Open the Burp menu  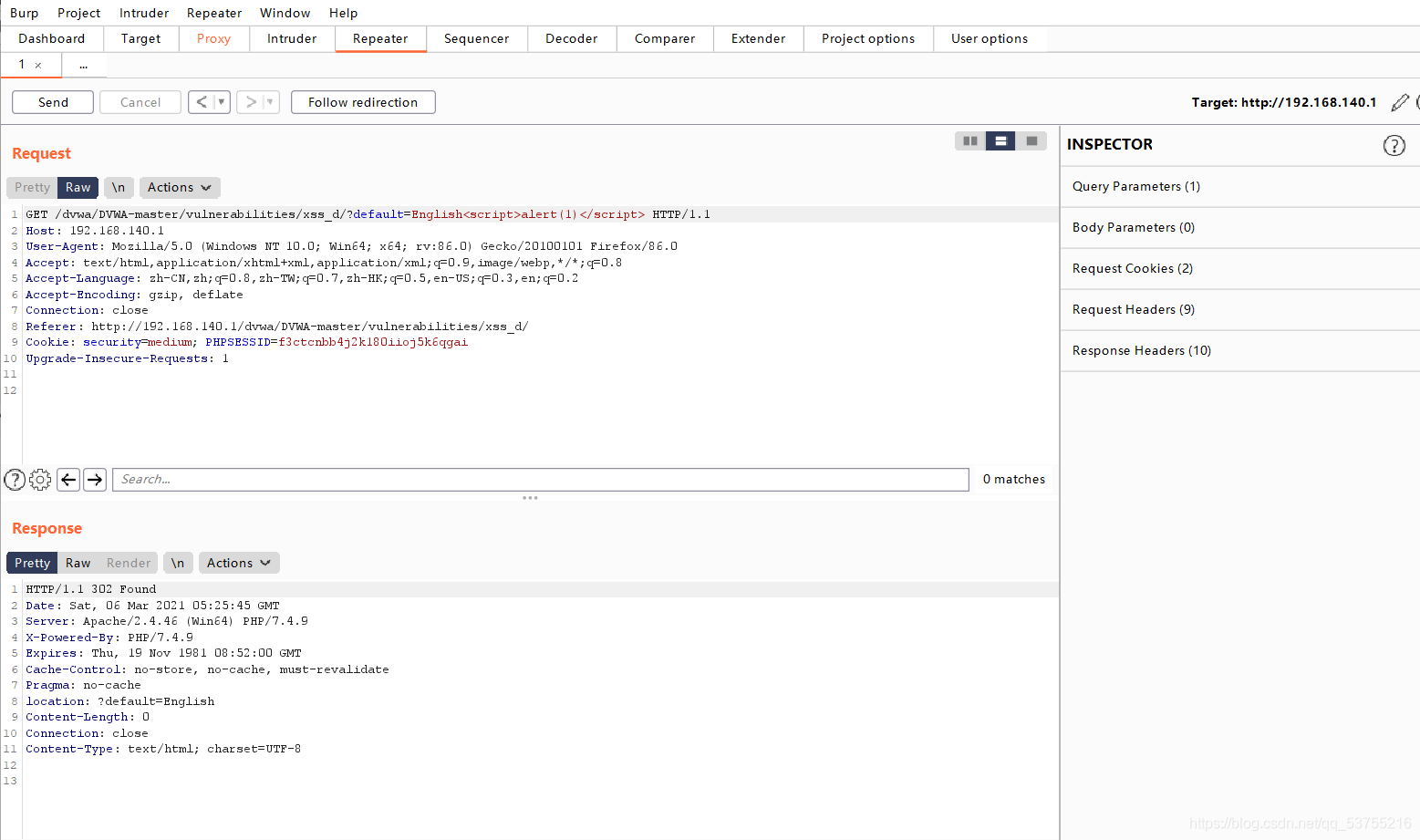25,13
